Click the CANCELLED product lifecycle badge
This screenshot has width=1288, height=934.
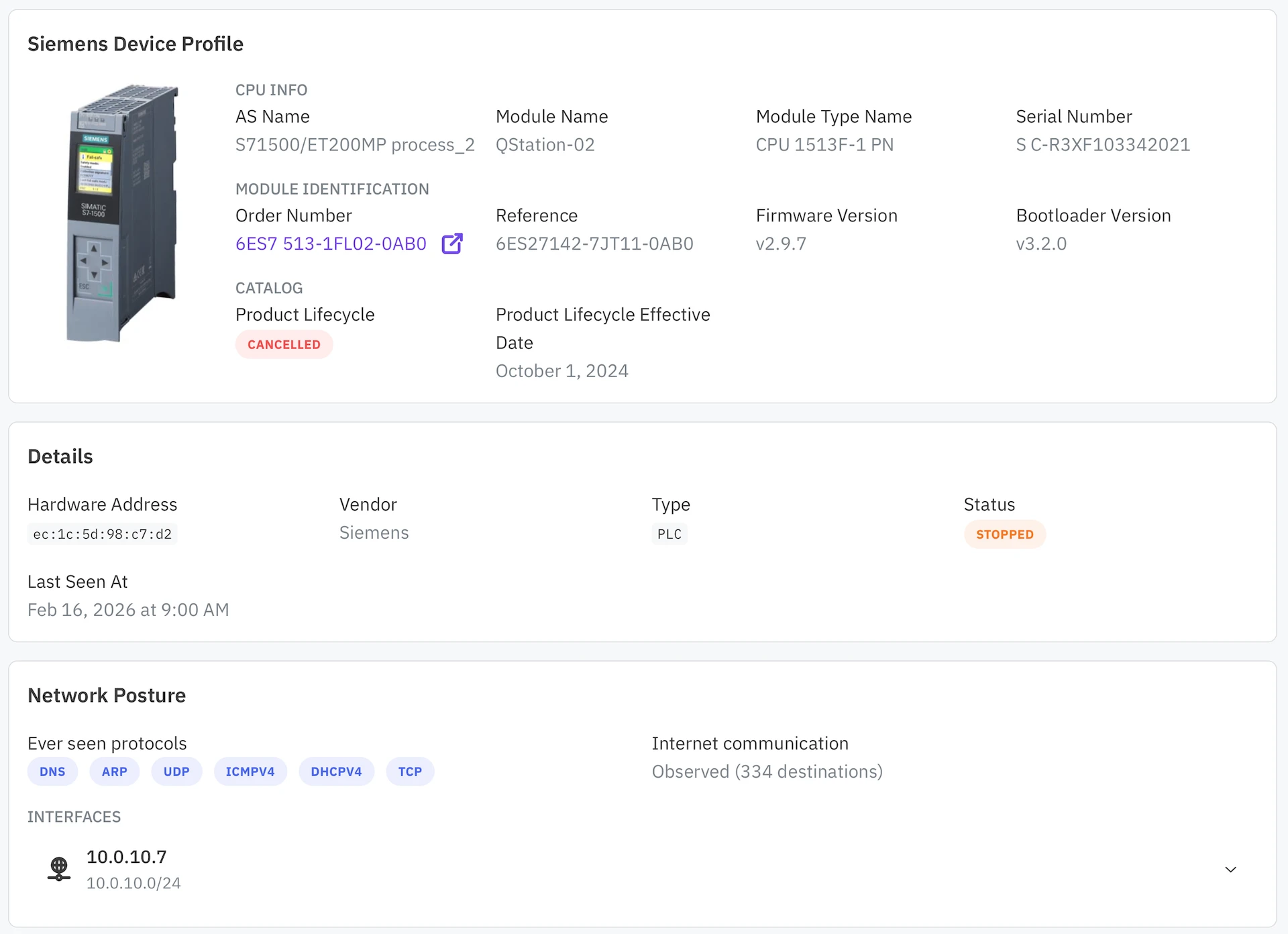pos(284,344)
